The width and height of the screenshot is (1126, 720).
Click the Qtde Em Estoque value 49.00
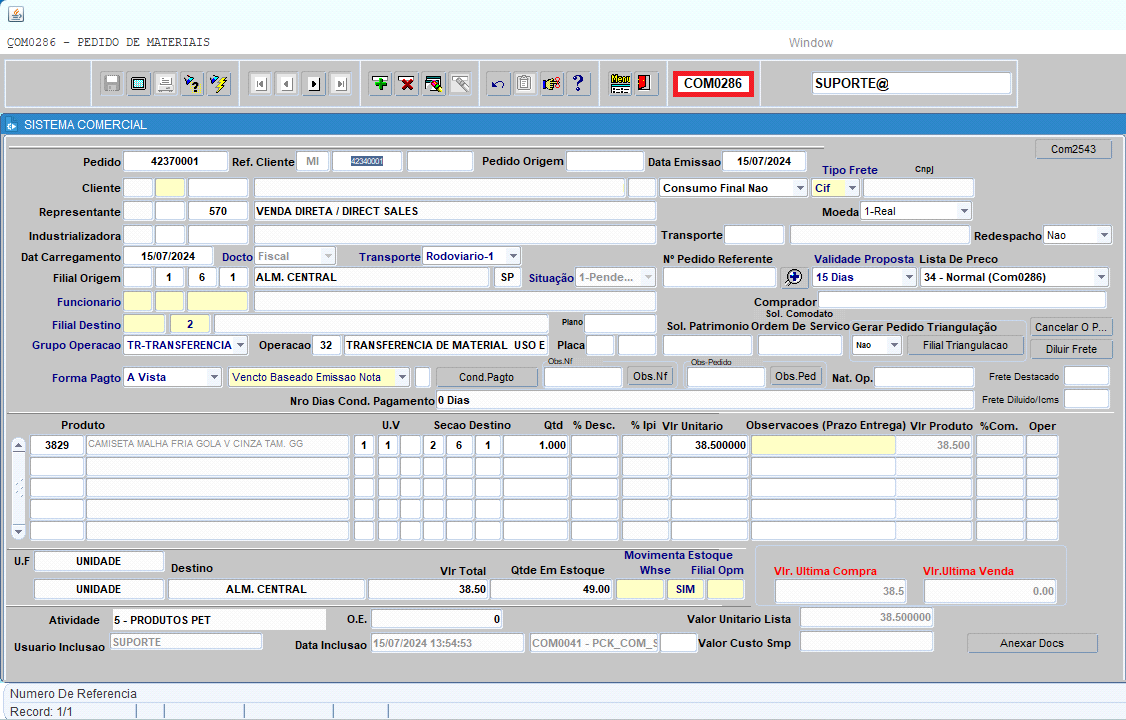pyautogui.click(x=552, y=589)
